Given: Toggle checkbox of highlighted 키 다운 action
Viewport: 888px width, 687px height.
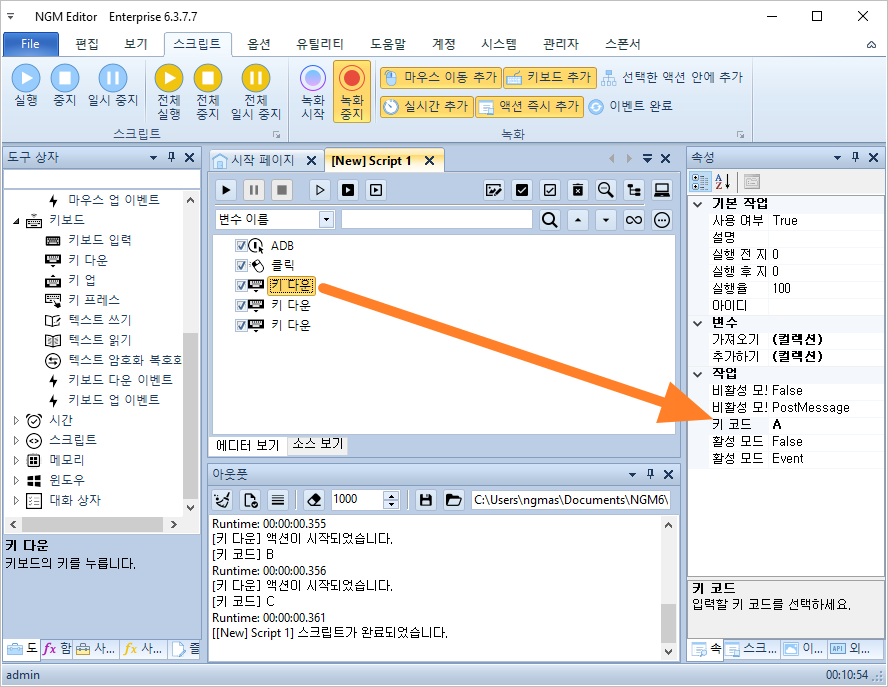Looking at the screenshot, I should pos(241,285).
